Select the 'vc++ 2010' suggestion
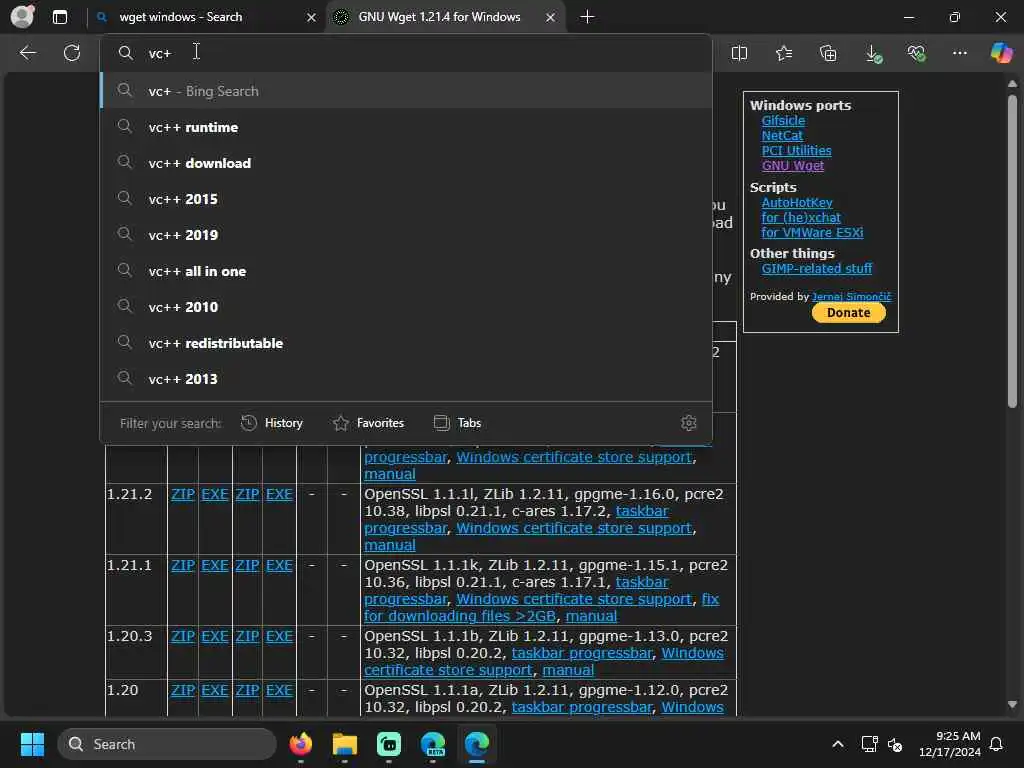1024x768 pixels. tap(406, 306)
